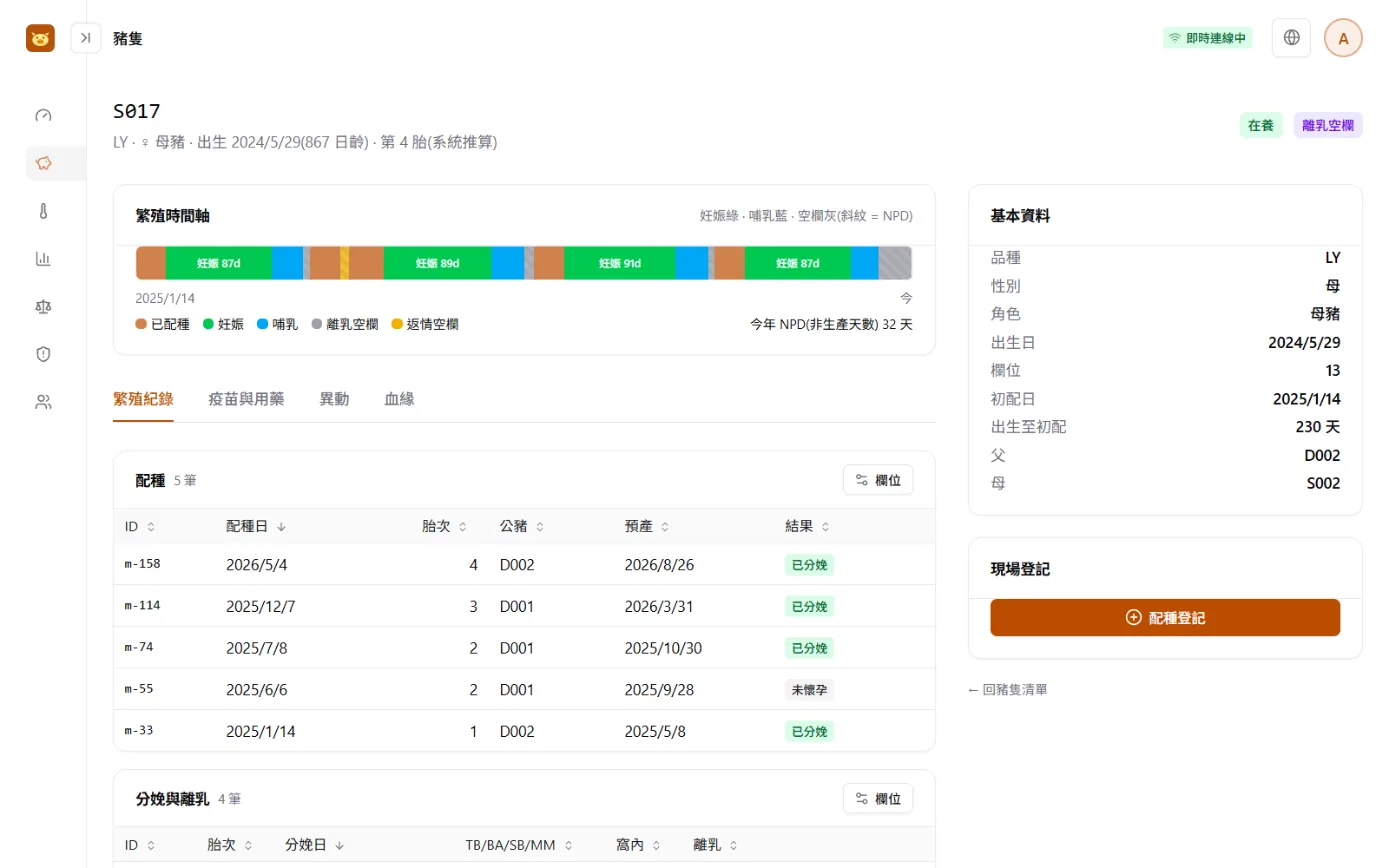Follow the 回豬隻清單 back link
Viewport: 1388px width, 868px height.
pyautogui.click(x=1007, y=689)
